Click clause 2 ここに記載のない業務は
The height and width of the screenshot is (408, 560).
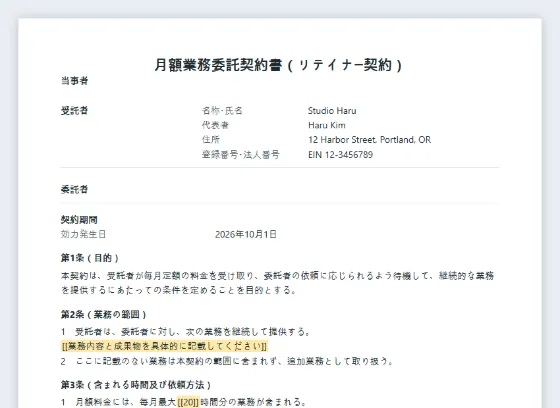pos(227,361)
